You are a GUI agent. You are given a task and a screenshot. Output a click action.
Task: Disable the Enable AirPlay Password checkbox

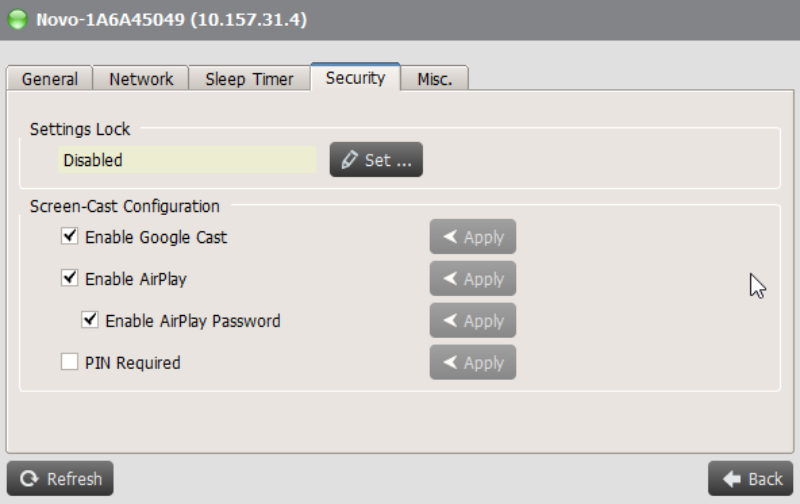(x=90, y=320)
